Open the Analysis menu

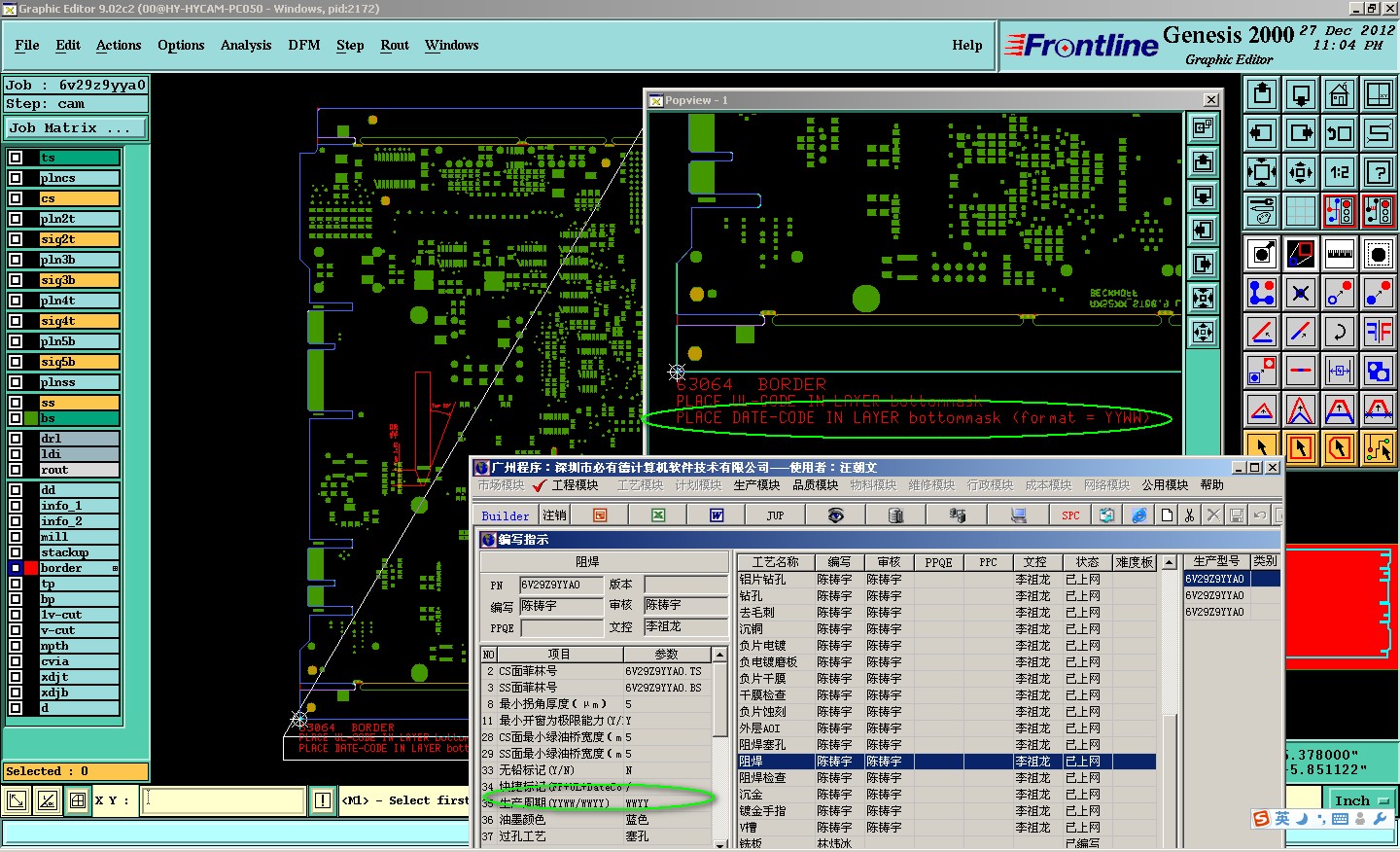[x=246, y=46]
